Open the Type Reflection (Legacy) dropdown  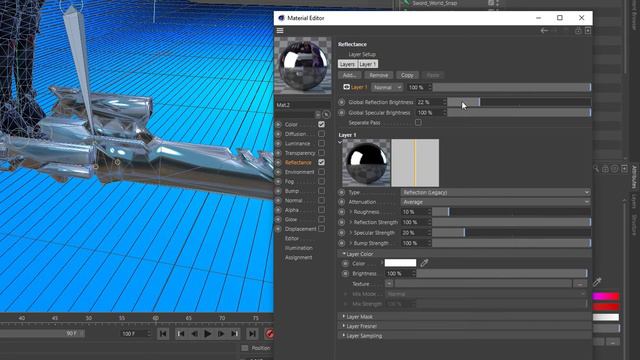coord(496,192)
